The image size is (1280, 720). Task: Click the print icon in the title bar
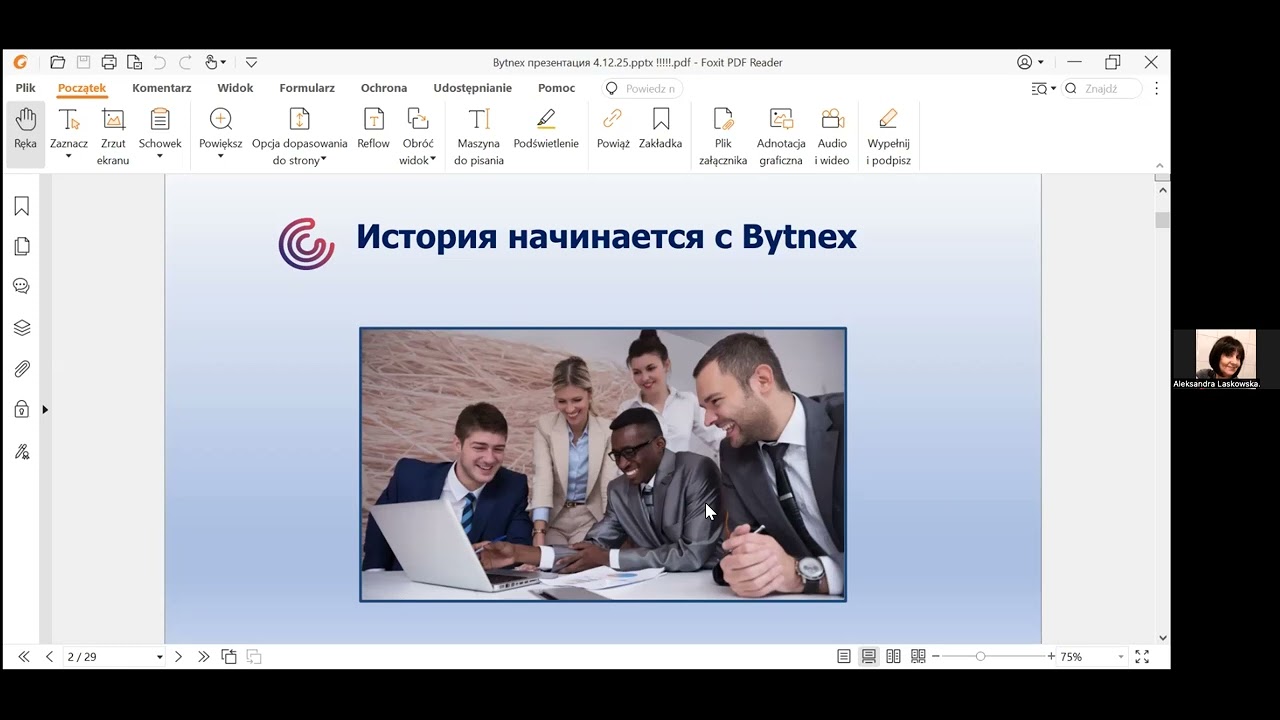[109, 62]
